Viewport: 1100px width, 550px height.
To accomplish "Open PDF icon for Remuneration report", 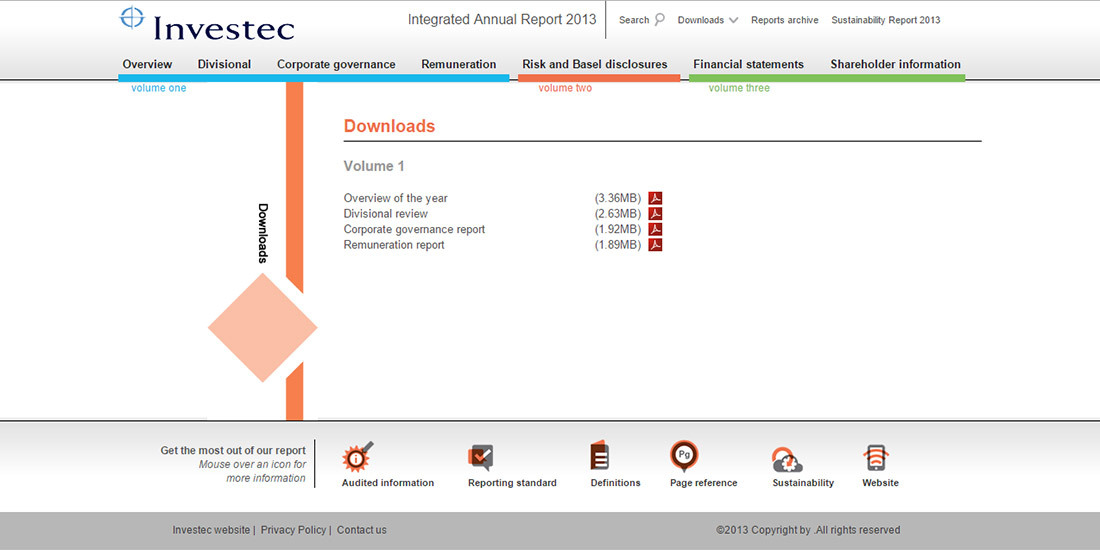I will point(655,245).
